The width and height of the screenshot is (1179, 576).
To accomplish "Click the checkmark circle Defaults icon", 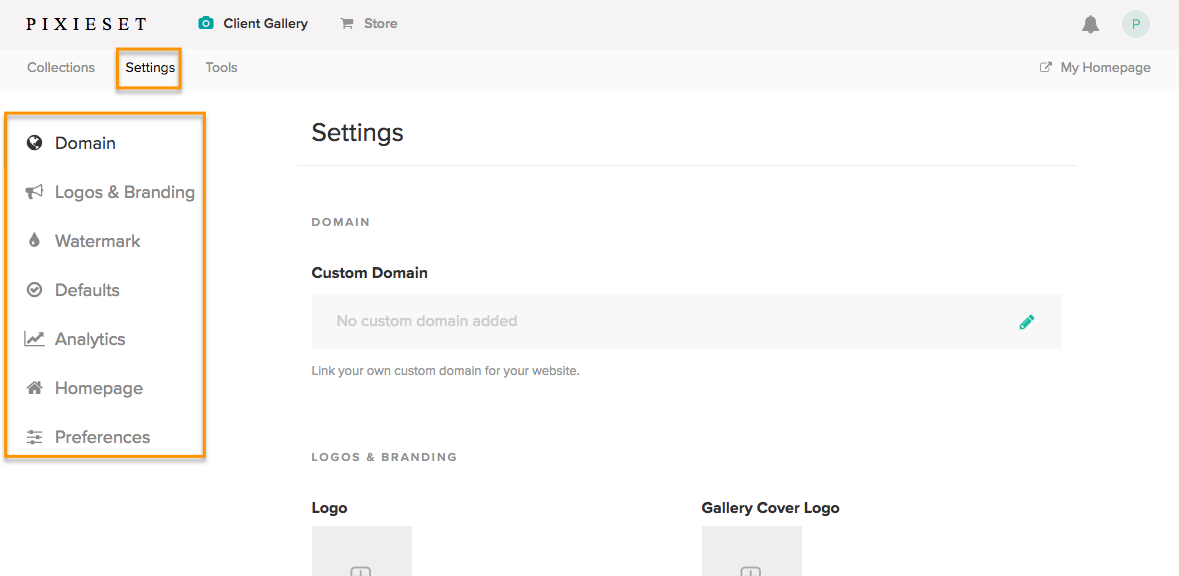I will point(34,290).
